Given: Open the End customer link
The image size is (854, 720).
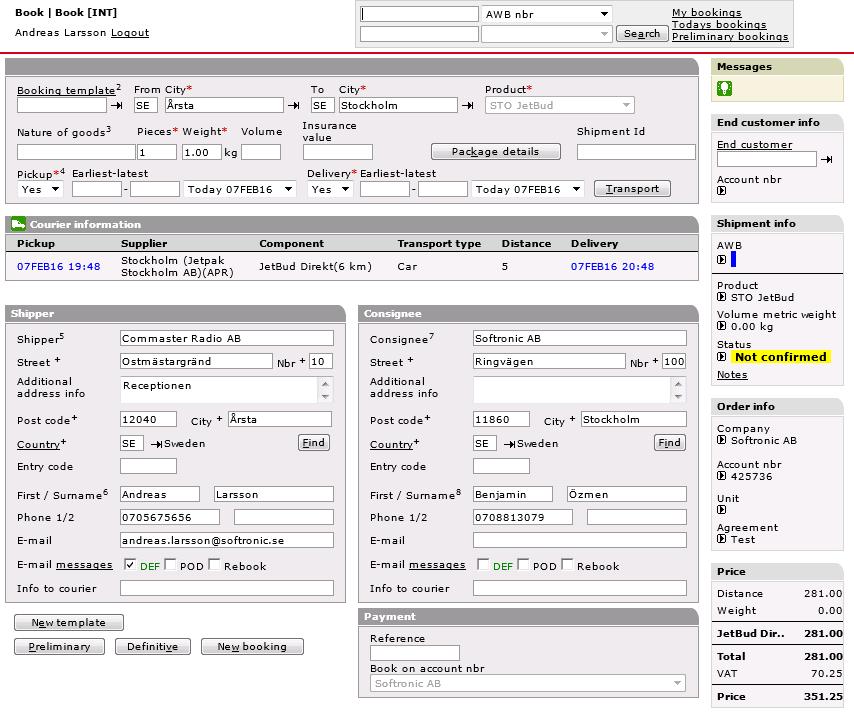Looking at the screenshot, I should coord(754,144).
